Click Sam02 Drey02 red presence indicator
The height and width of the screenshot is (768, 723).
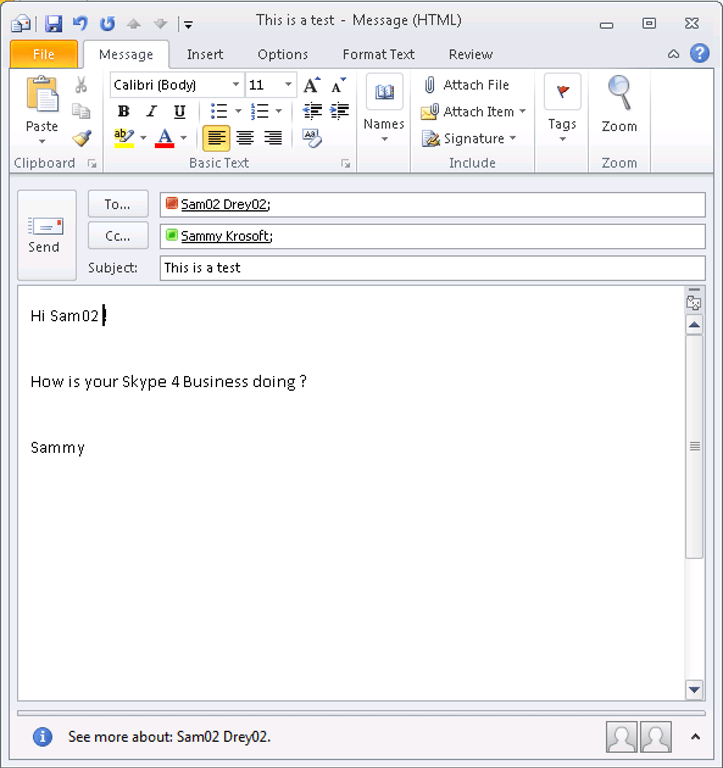[171, 203]
